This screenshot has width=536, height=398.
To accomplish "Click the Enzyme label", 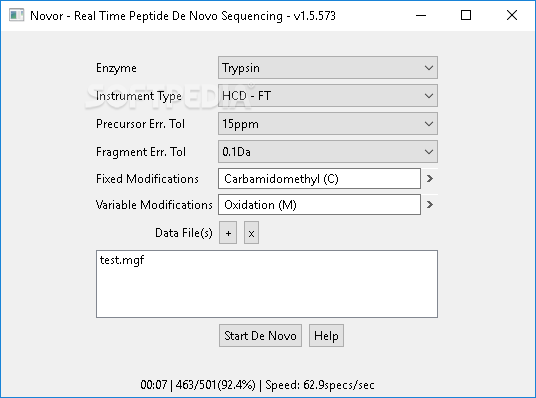I will pos(116,68).
